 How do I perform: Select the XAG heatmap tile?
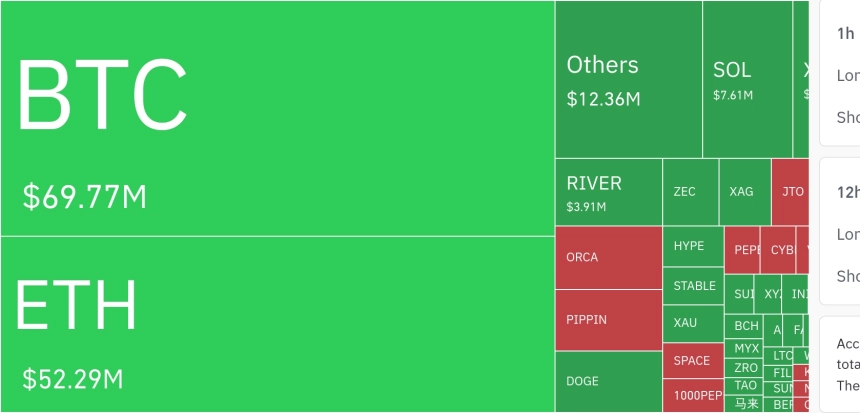(x=744, y=191)
